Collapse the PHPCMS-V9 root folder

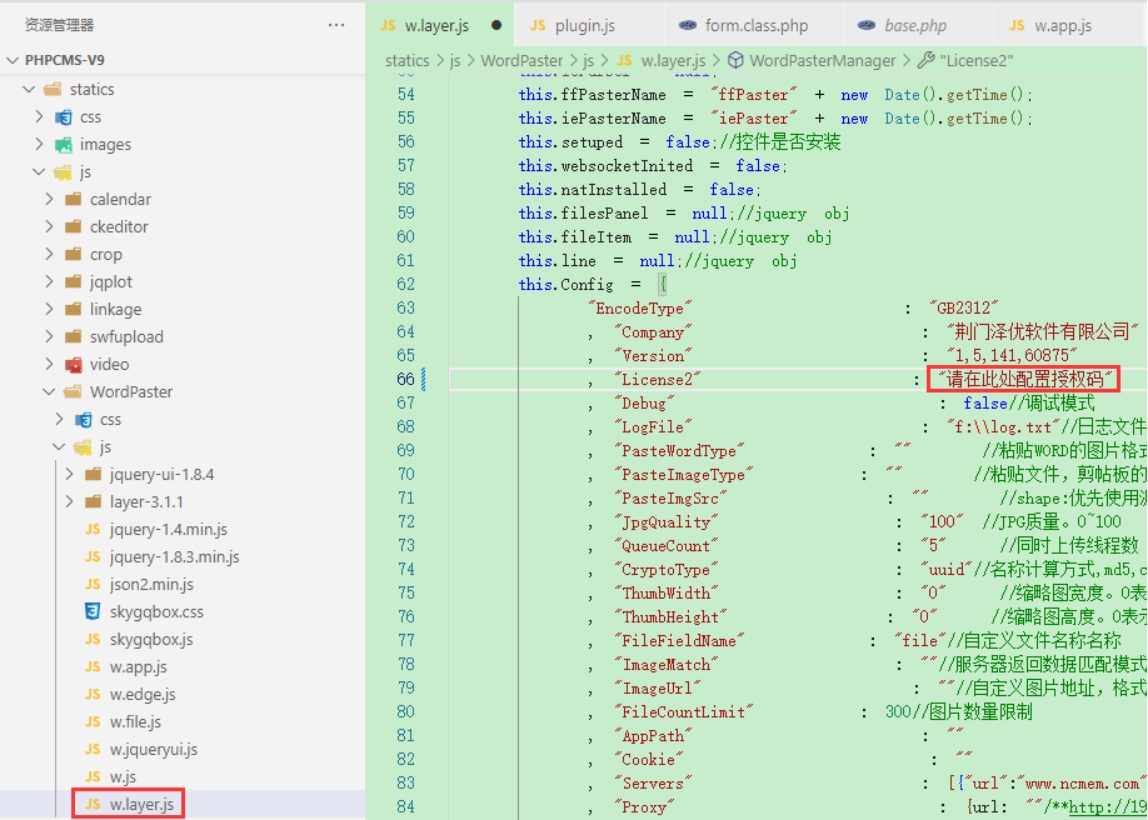click(13, 60)
